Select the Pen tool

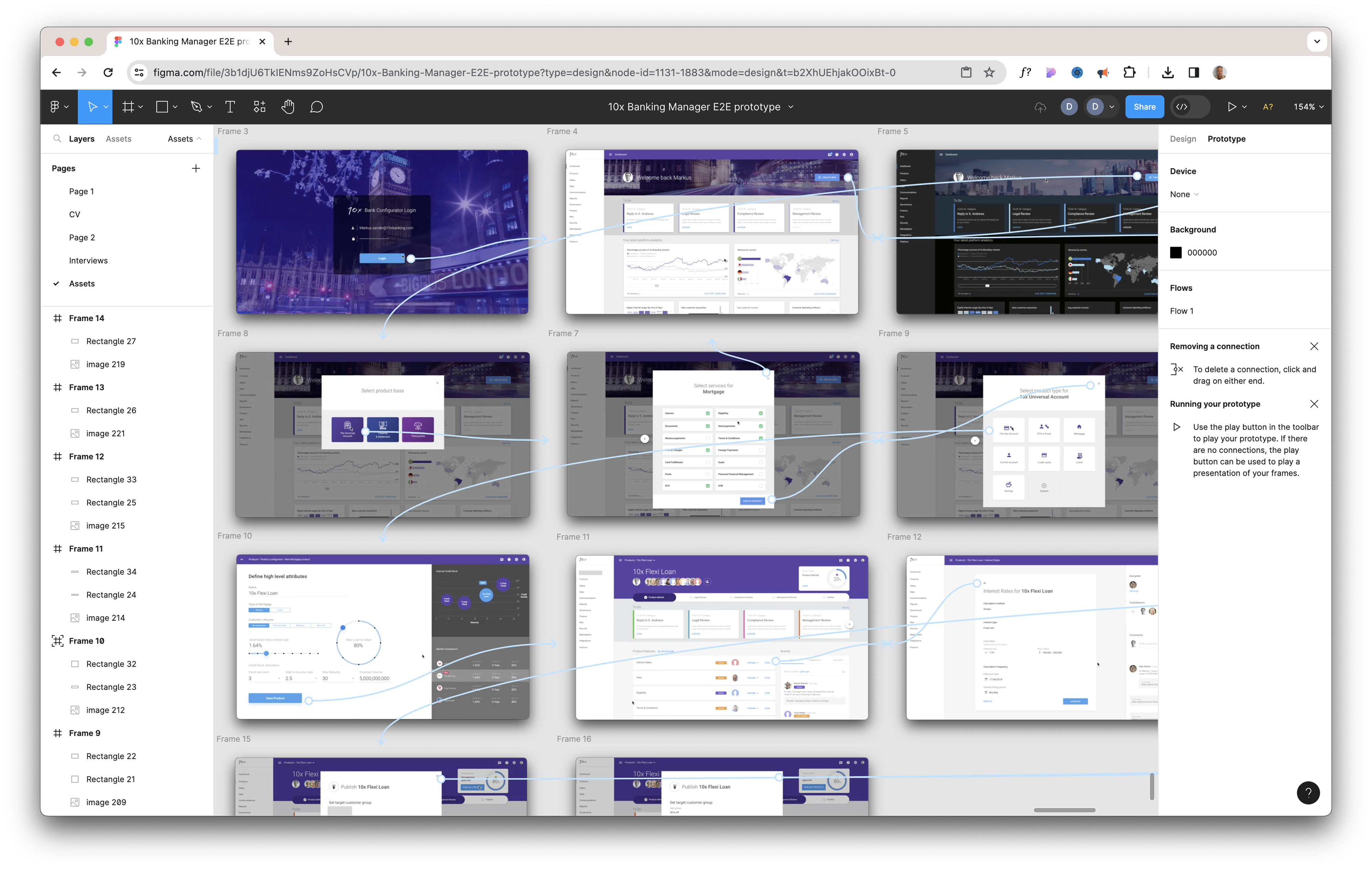[x=197, y=107]
